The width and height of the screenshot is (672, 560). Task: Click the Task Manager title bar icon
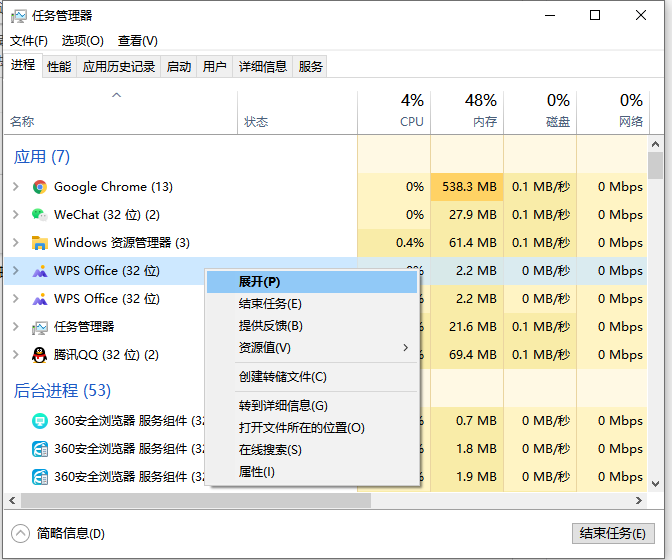pyautogui.click(x=18, y=15)
